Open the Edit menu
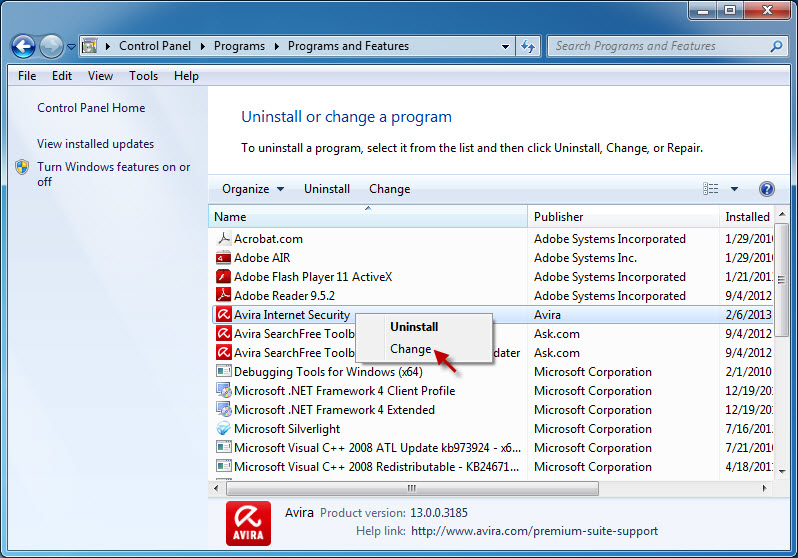 point(62,76)
